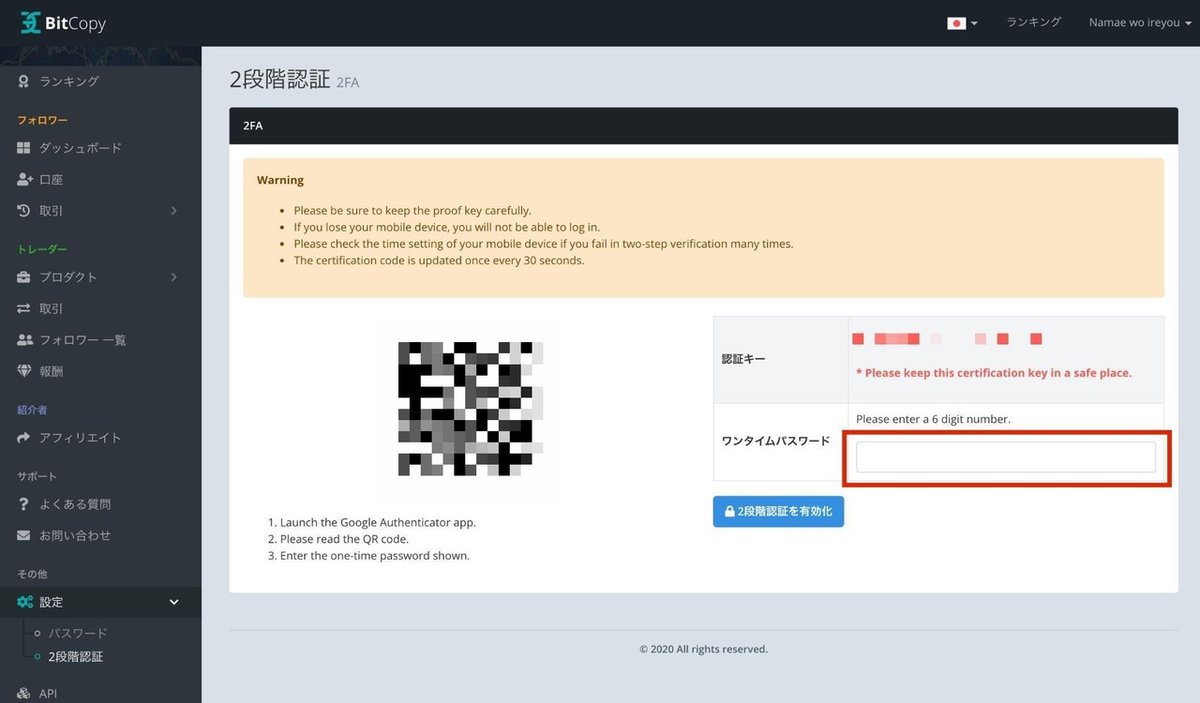Image resolution: width=1200 pixels, height=703 pixels.
Task: Open the 口座 sidebar item
Action: point(51,180)
